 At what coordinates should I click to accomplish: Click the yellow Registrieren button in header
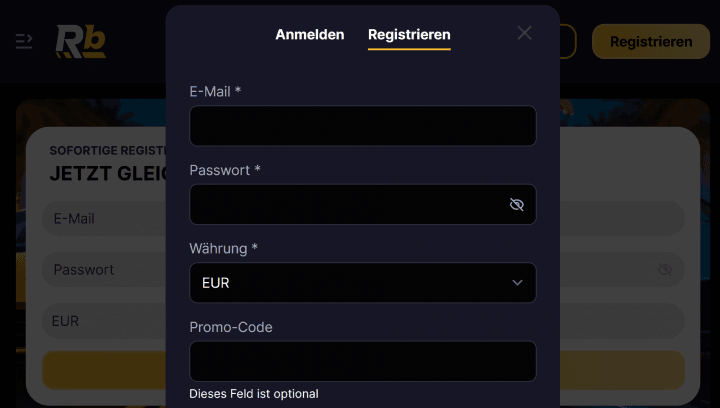(651, 41)
